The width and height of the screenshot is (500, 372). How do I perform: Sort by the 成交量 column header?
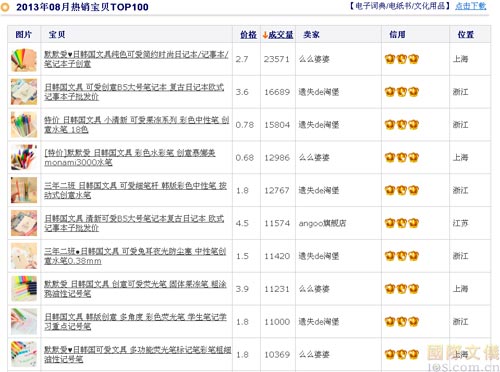coord(281,34)
